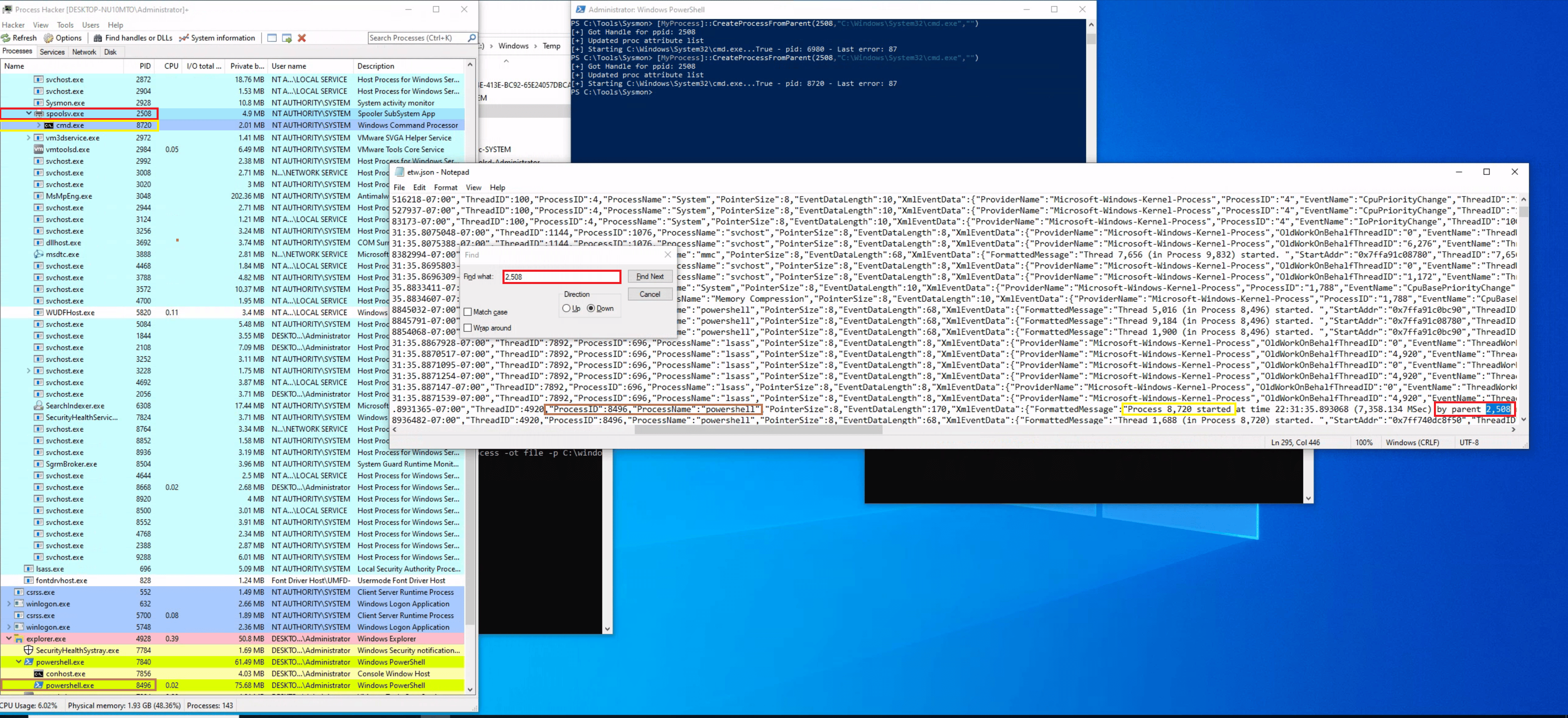Enable the Match case checkbox
Image resolution: width=1568 pixels, height=718 pixels.
click(x=467, y=312)
